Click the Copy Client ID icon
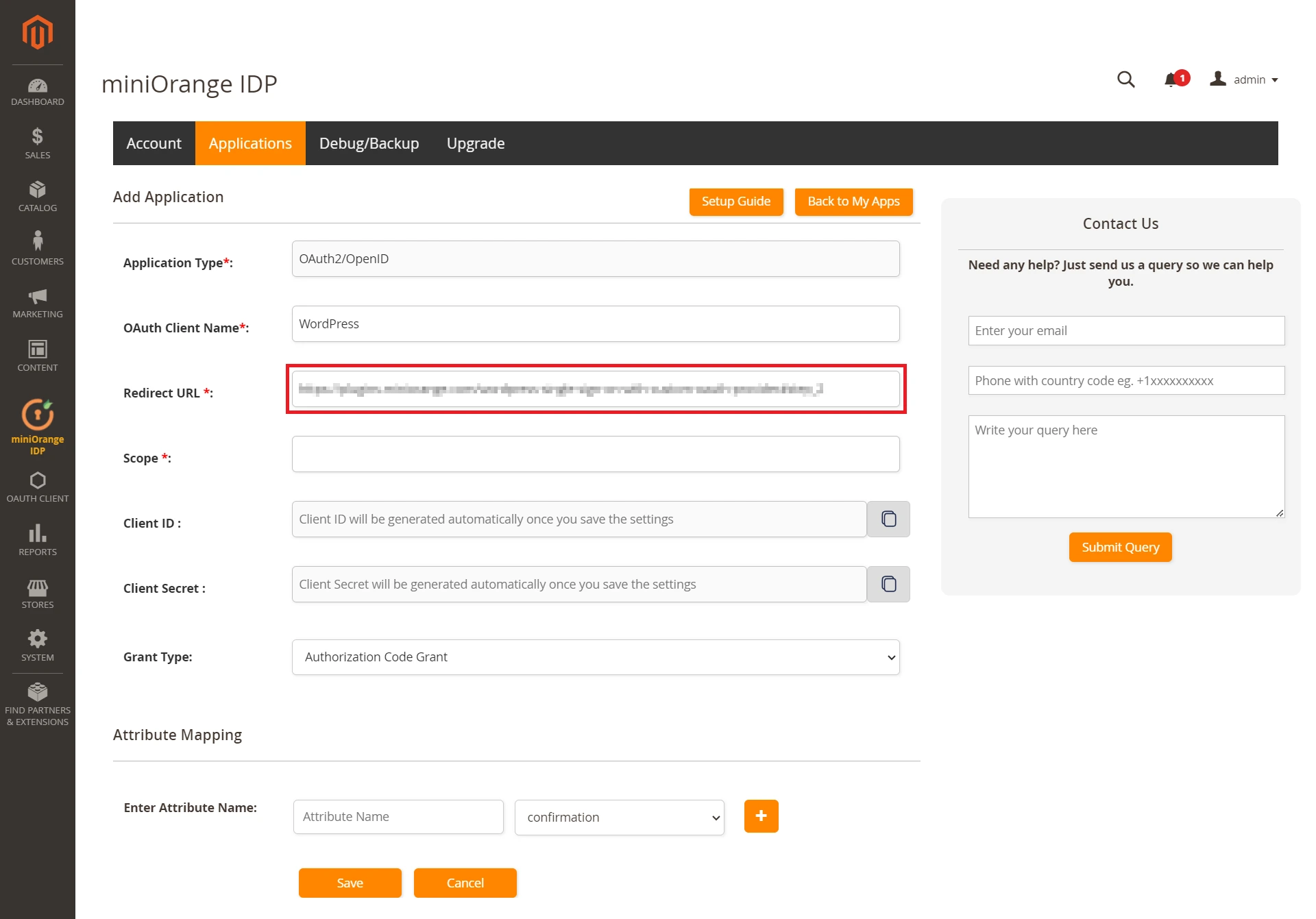The height and width of the screenshot is (919, 1316). pos(888,519)
